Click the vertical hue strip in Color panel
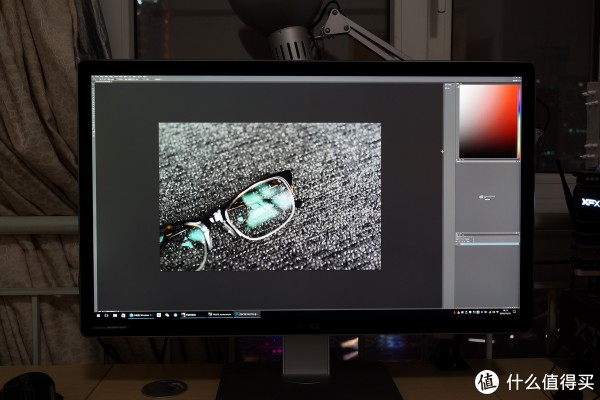Screen dimensions: 600x400 519,121
